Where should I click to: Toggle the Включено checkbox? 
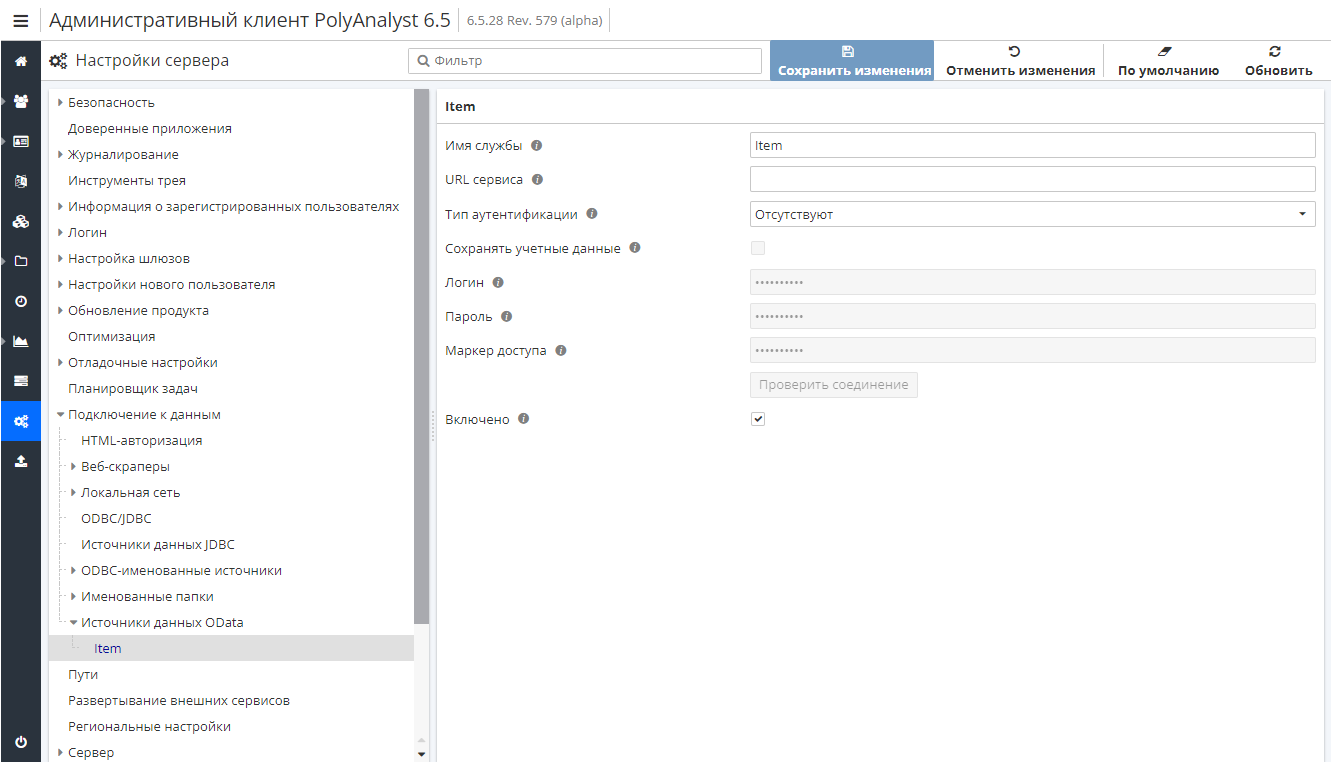coord(758,419)
